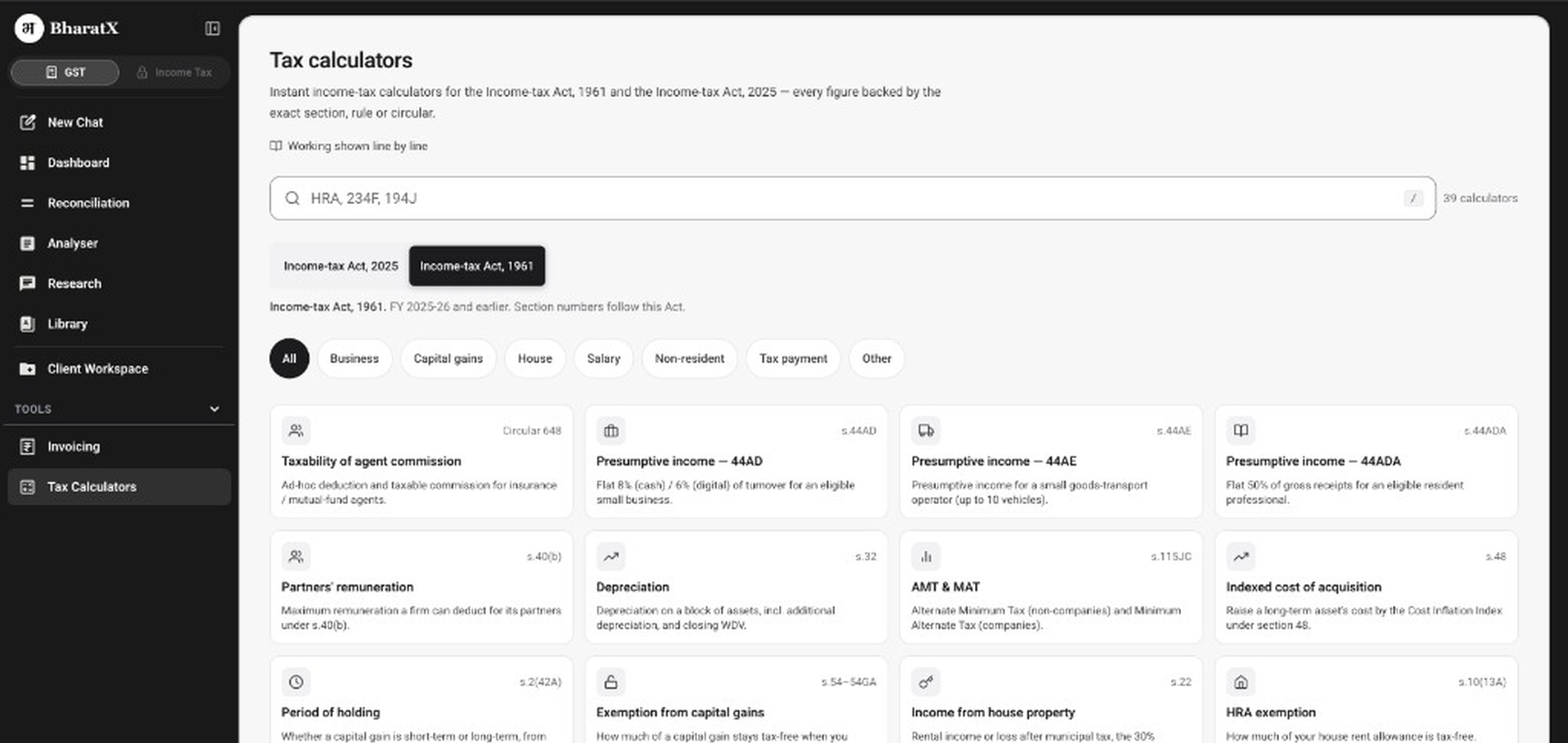
Task: Open Research section
Action: (x=119, y=283)
